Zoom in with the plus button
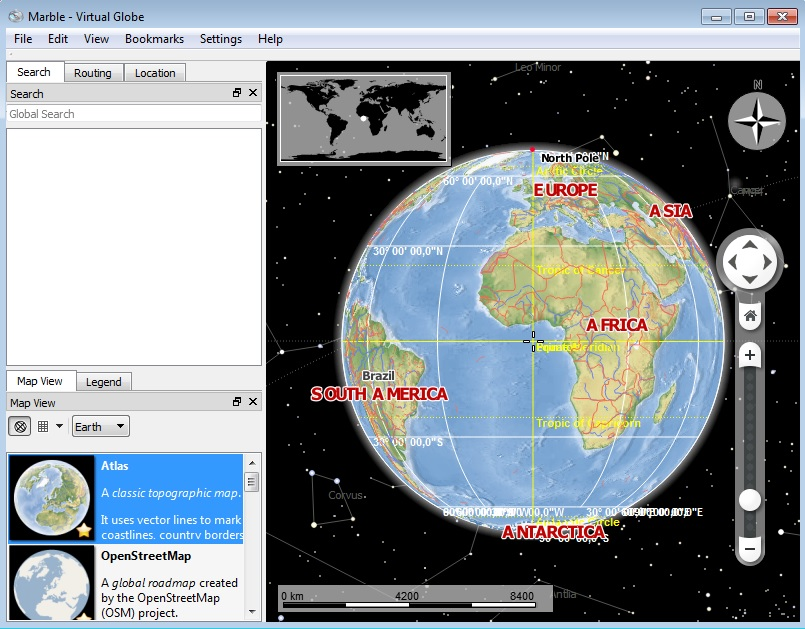The height and width of the screenshot is (629, 805). 750,355
